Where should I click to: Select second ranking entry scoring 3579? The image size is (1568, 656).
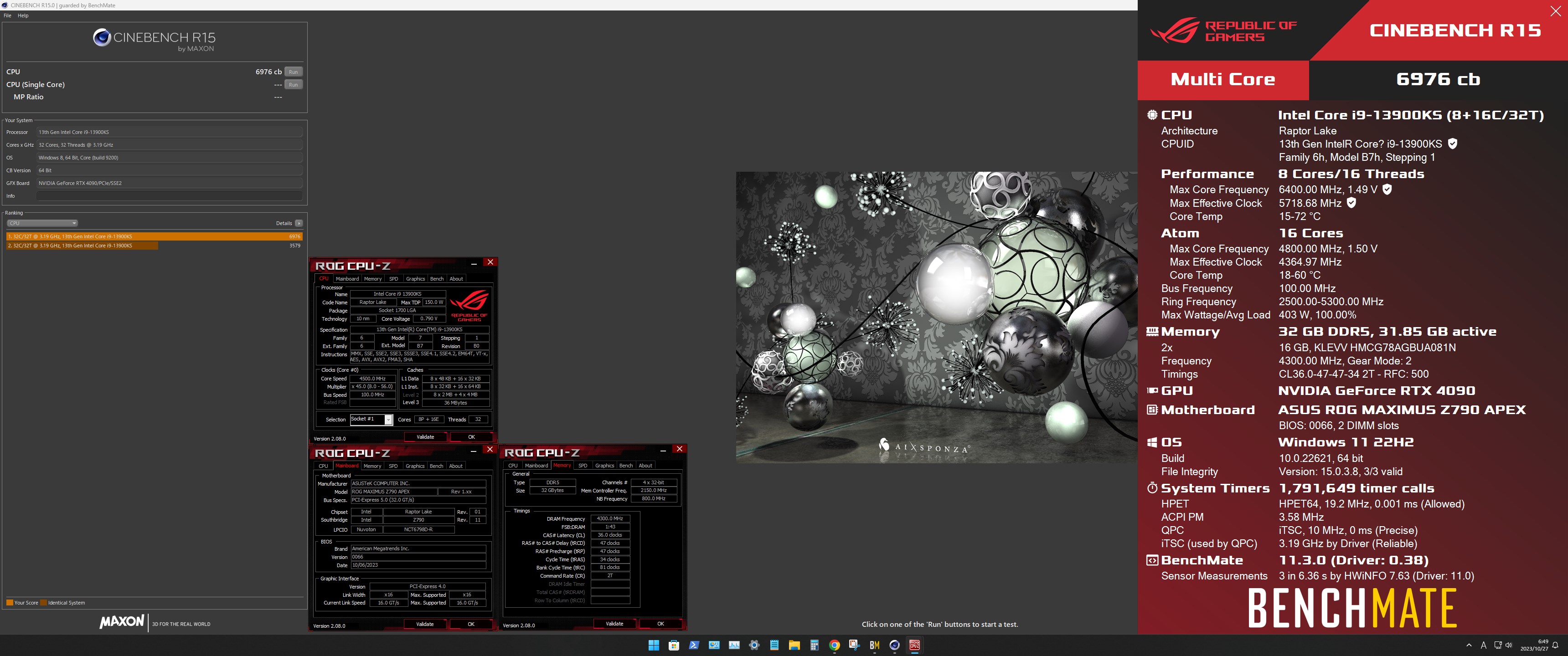coord(154,246)
